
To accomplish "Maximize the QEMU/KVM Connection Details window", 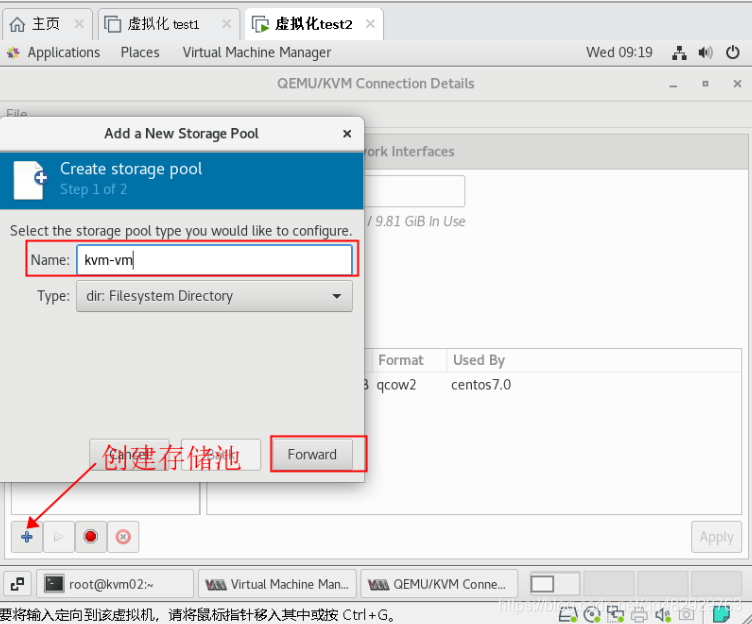I will (x=705, y=84).
